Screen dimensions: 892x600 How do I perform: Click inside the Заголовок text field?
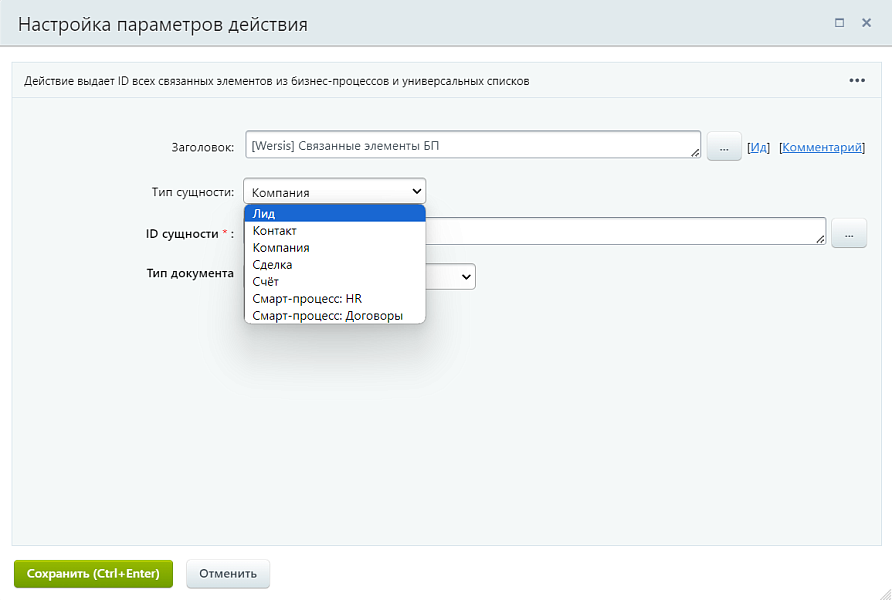tap(470, 144)
